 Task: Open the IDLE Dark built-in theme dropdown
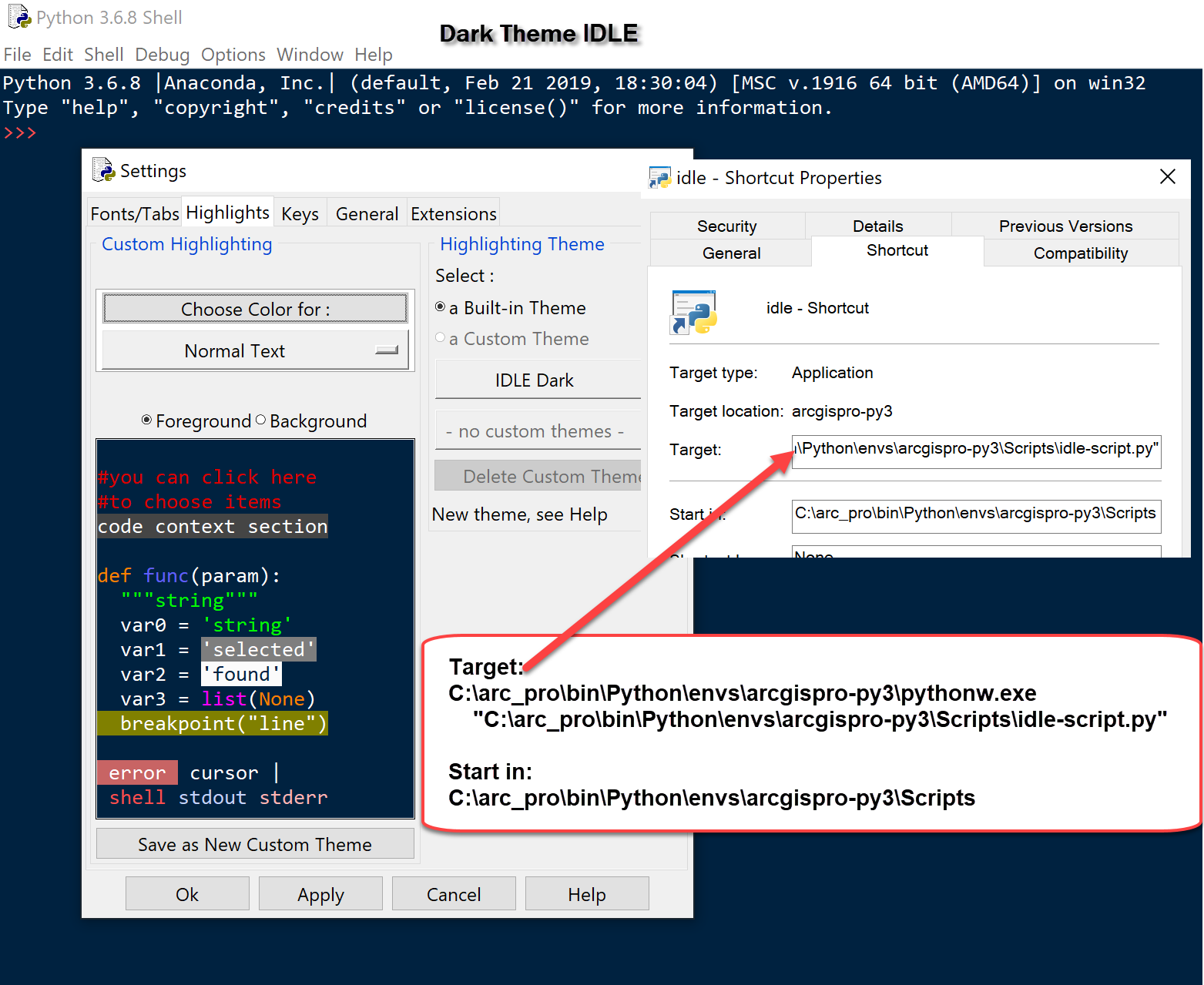[x=538, y=380]
